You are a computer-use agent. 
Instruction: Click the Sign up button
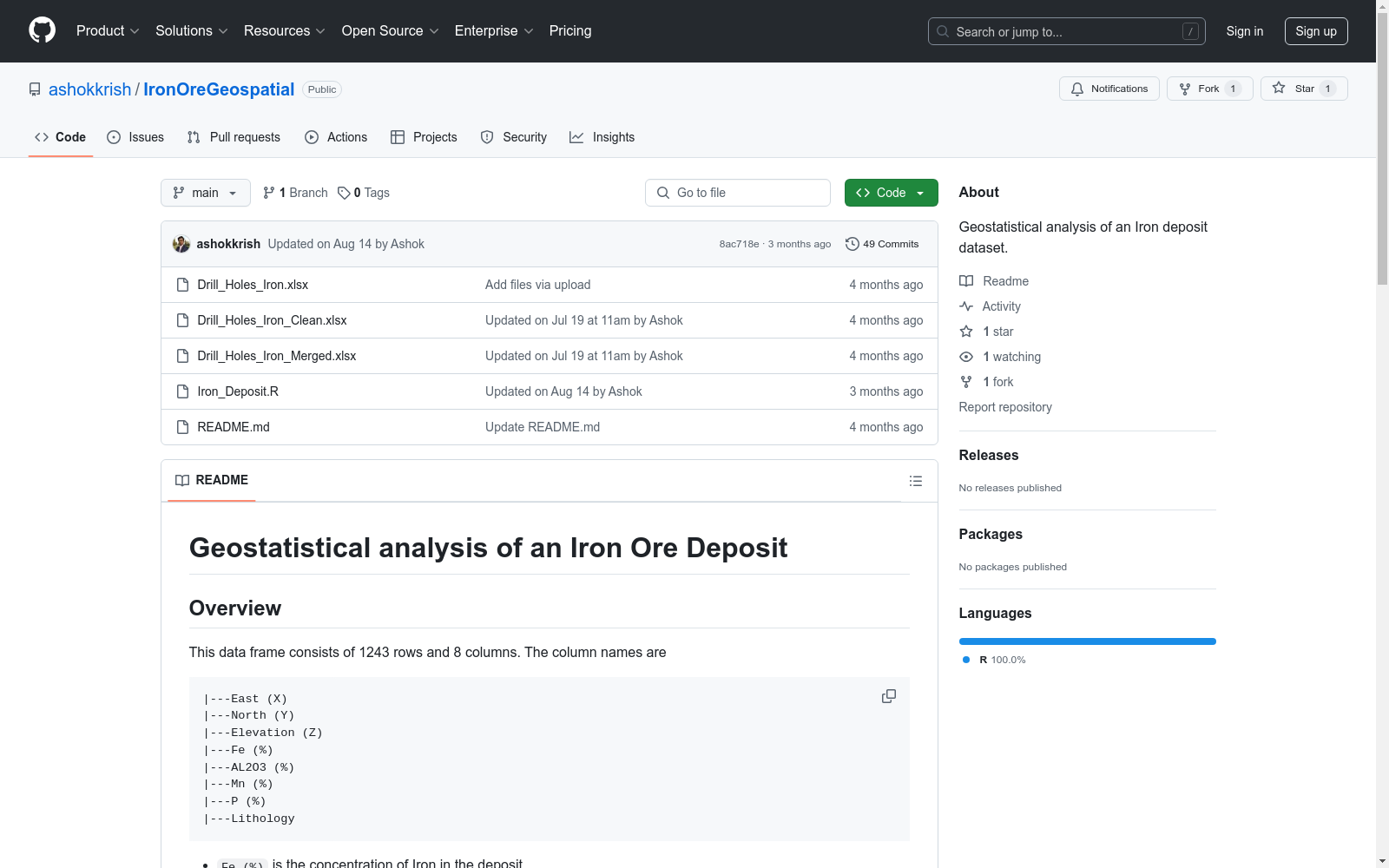point(1316,31)
